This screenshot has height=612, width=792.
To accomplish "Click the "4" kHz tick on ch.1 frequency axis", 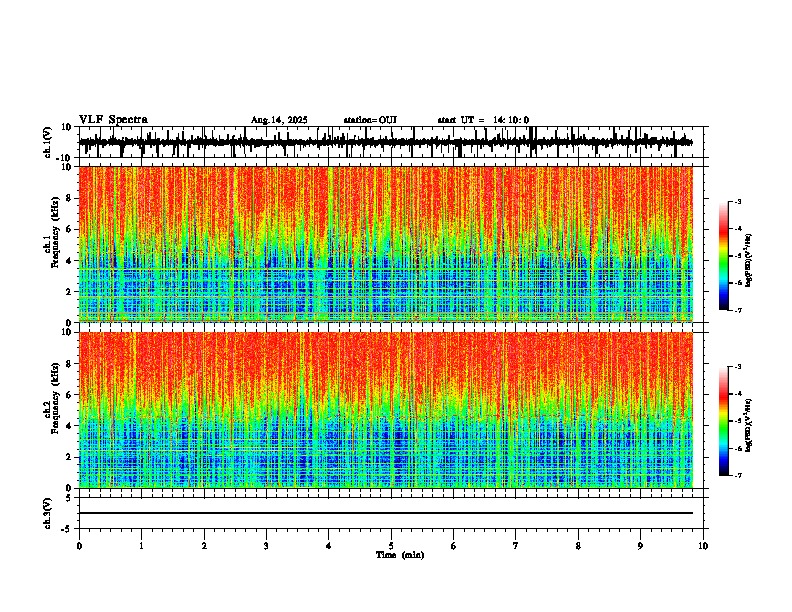I will tap(70, 261).
